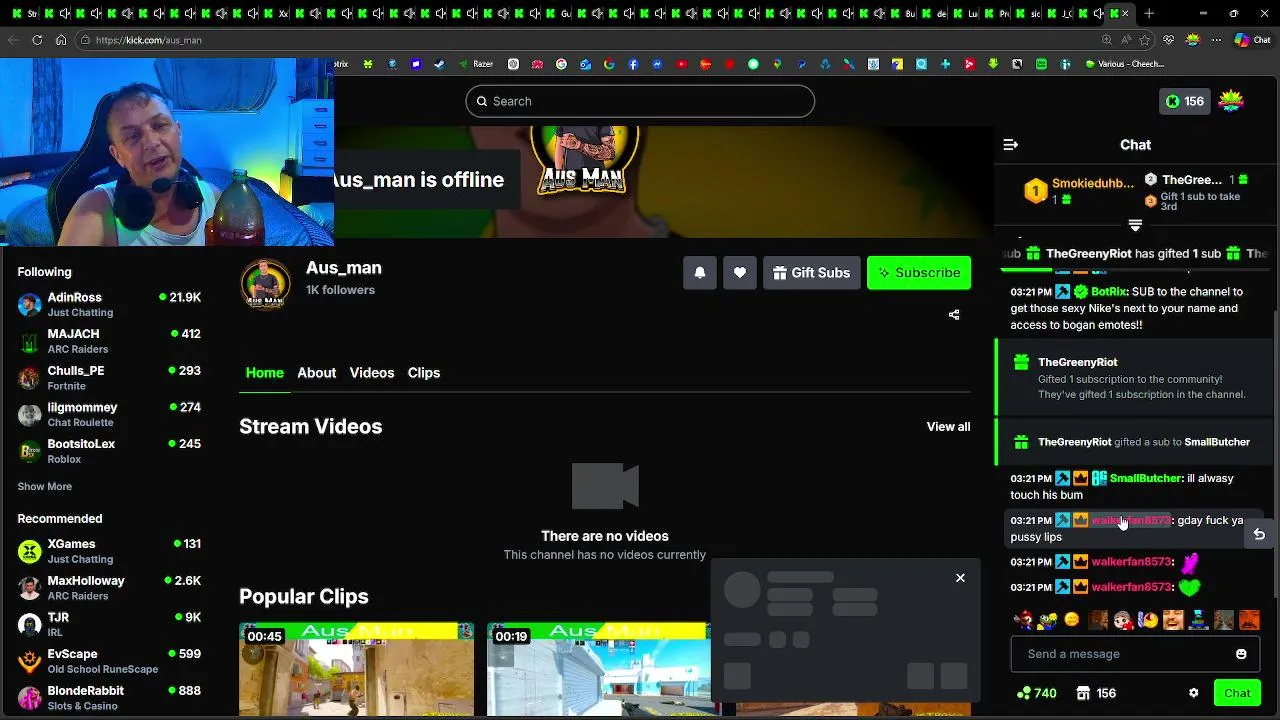Screen dimensions: 1280x720
Task: Click the browser reload icon
Action: (x=37, y=40)
